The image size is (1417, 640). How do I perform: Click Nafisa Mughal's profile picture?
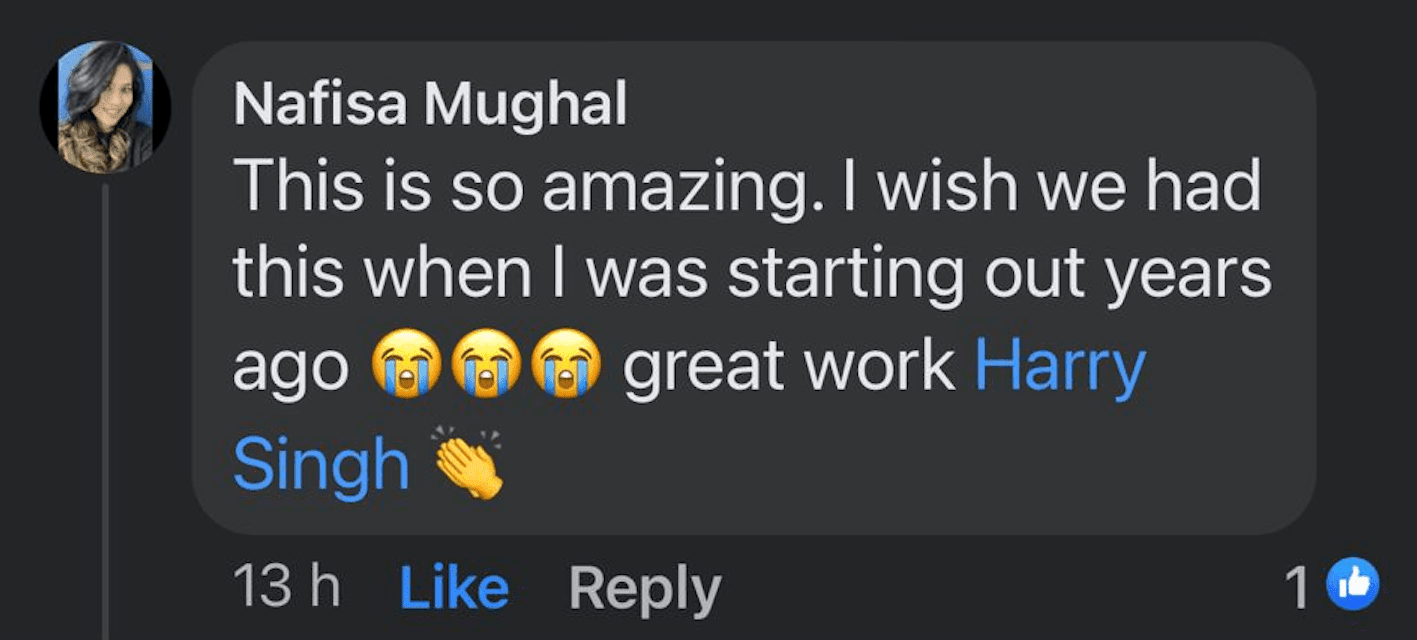point(105,108)
